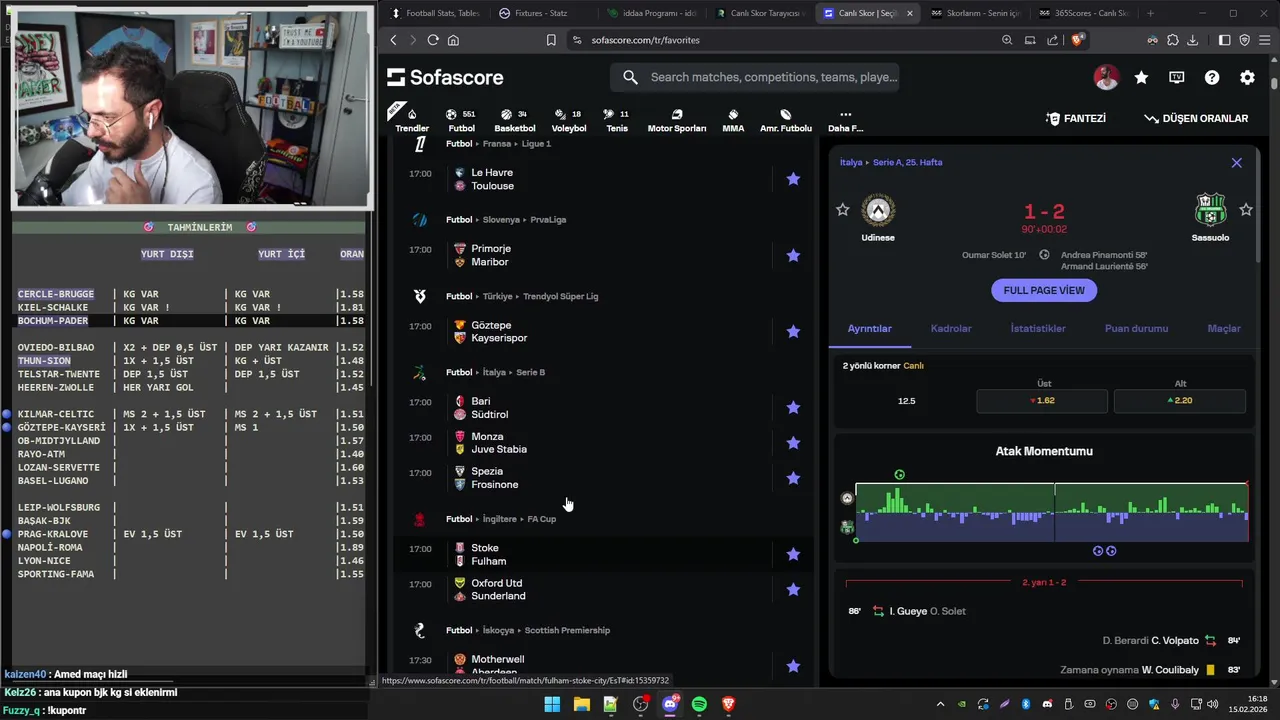The width and height of the screenshot is (1280, 720).
Task: Close the Udinese-Sassuolo match panel
Action: click(1237, 162)
